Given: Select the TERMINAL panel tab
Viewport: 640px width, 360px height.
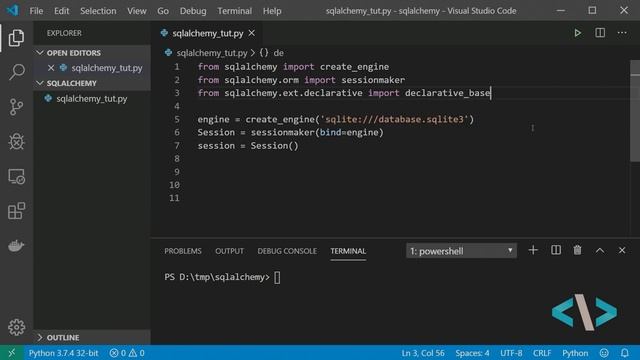Looking at the screenshot, I should tap(348, 251).
